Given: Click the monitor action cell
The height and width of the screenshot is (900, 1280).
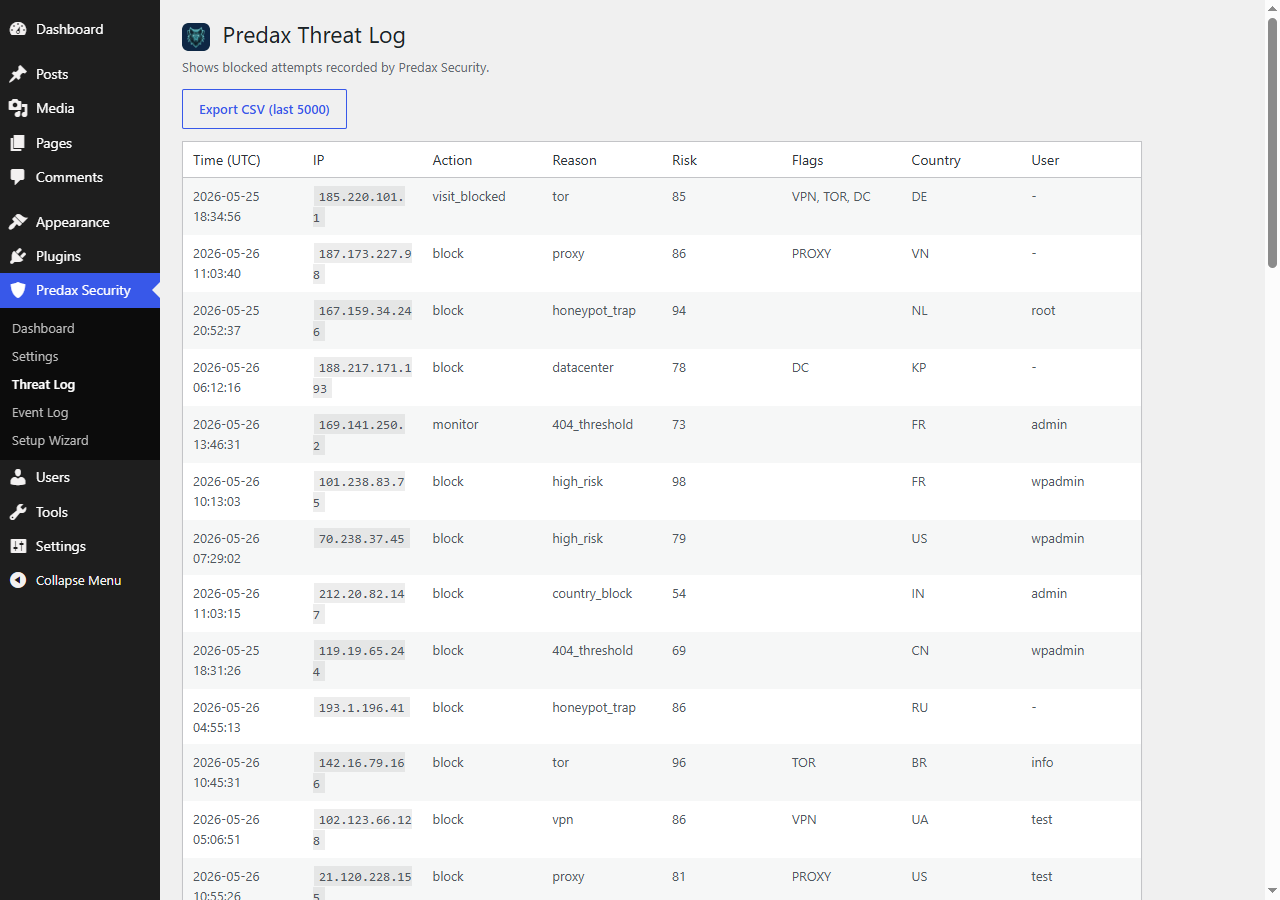Looking at the screenshot, I should tap(456, 425).
